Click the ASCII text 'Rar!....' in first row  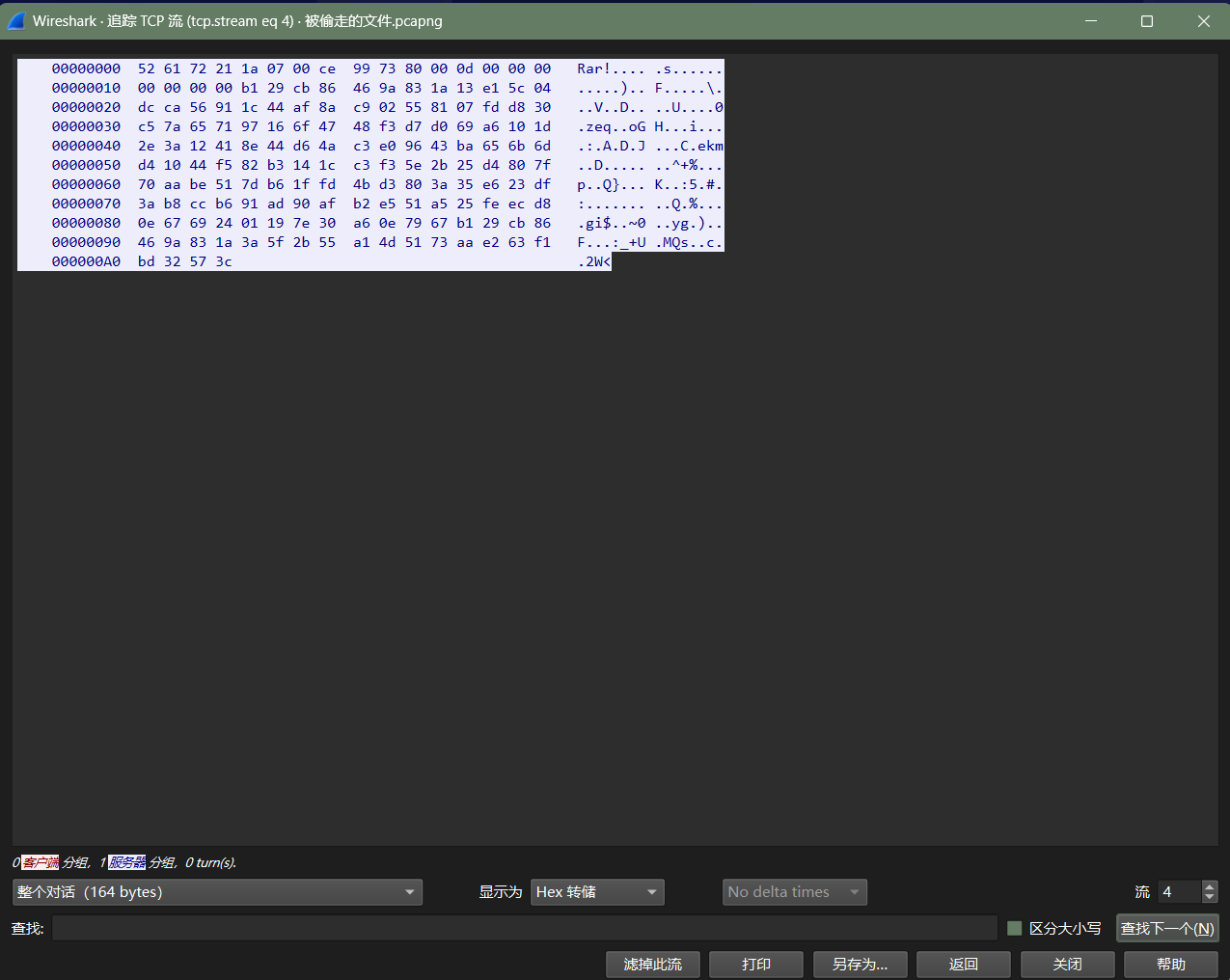(612, 68)
